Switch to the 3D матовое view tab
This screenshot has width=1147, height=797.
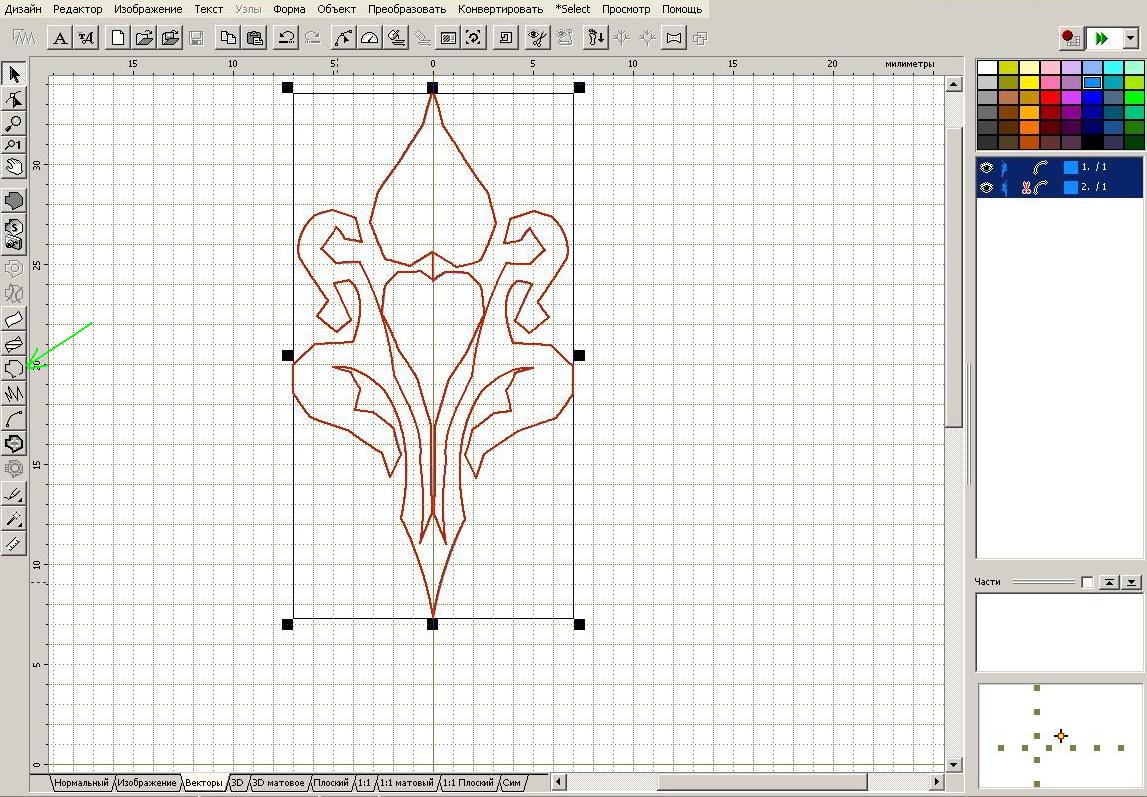(278, 783)
